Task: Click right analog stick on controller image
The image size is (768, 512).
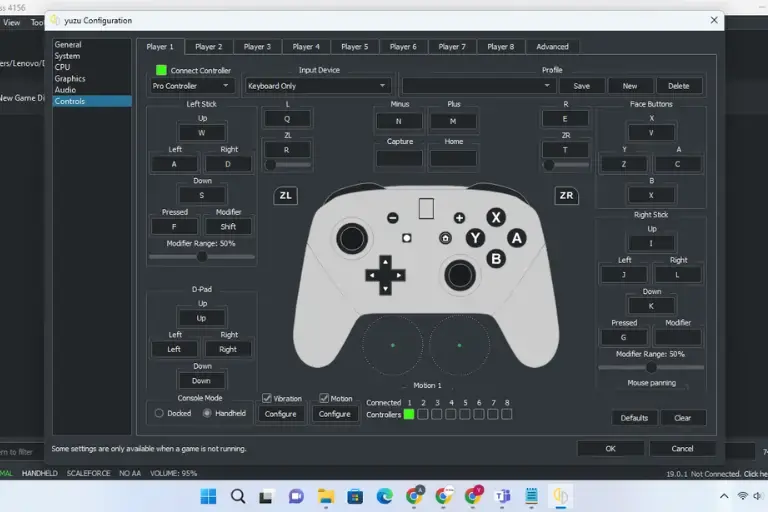Action: (459, 275)
